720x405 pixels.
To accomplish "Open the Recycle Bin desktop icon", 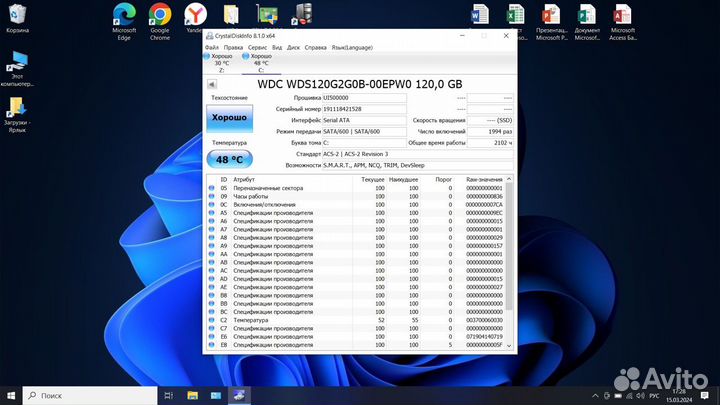I will [17, 18].
